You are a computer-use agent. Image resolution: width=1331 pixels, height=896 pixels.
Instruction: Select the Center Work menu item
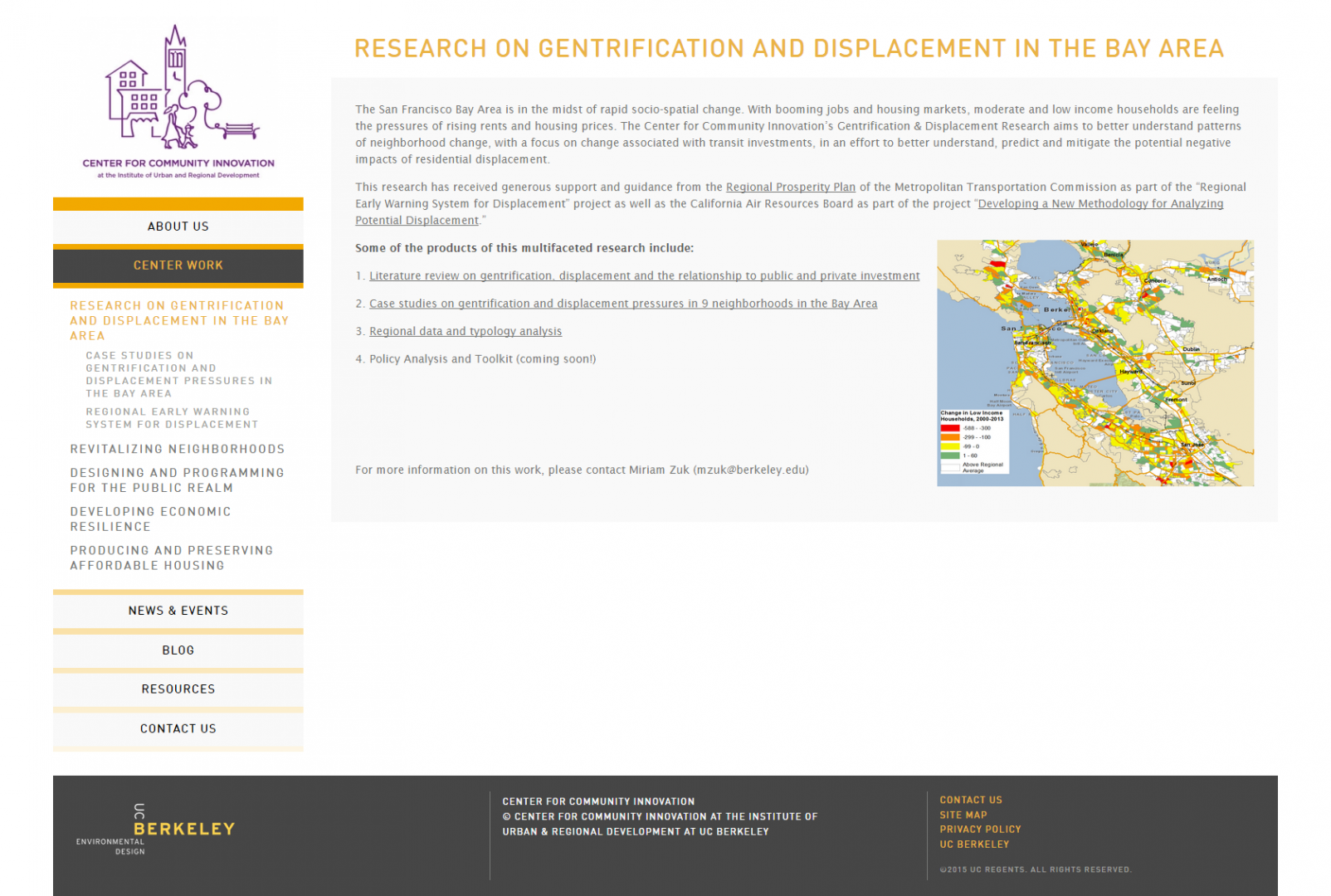click(178, 265)
